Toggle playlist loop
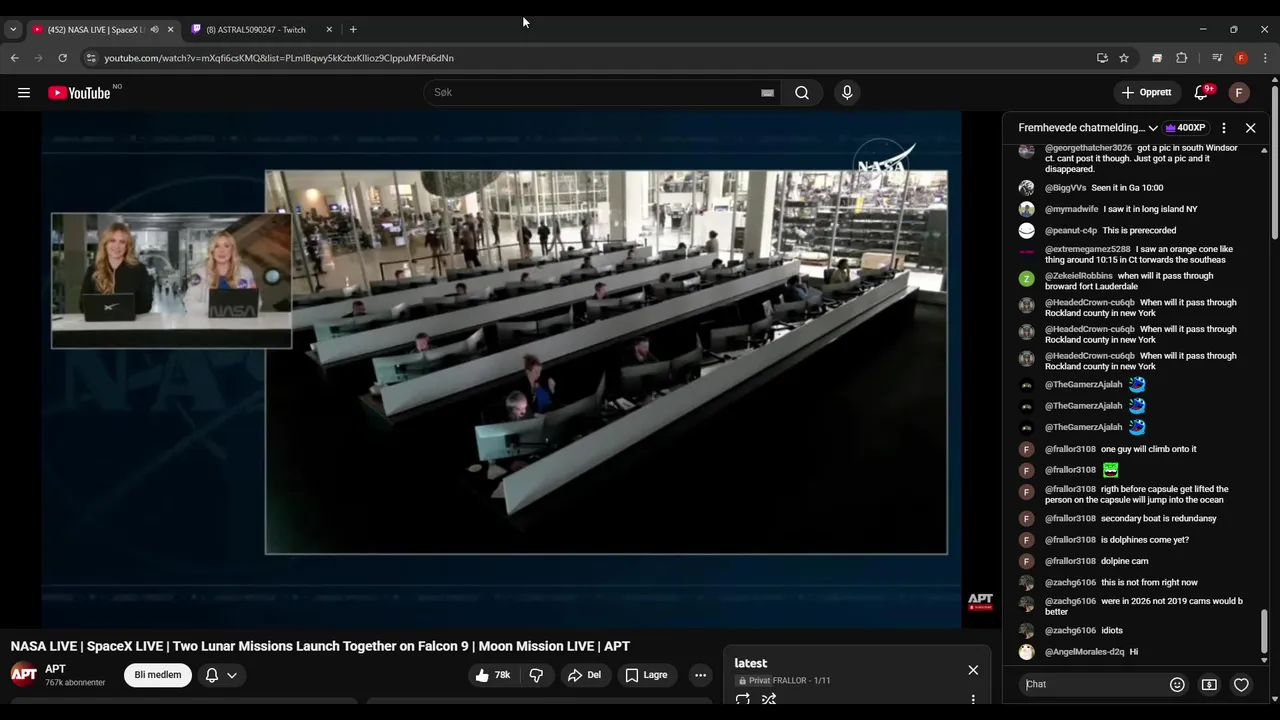 coord(743,699)
